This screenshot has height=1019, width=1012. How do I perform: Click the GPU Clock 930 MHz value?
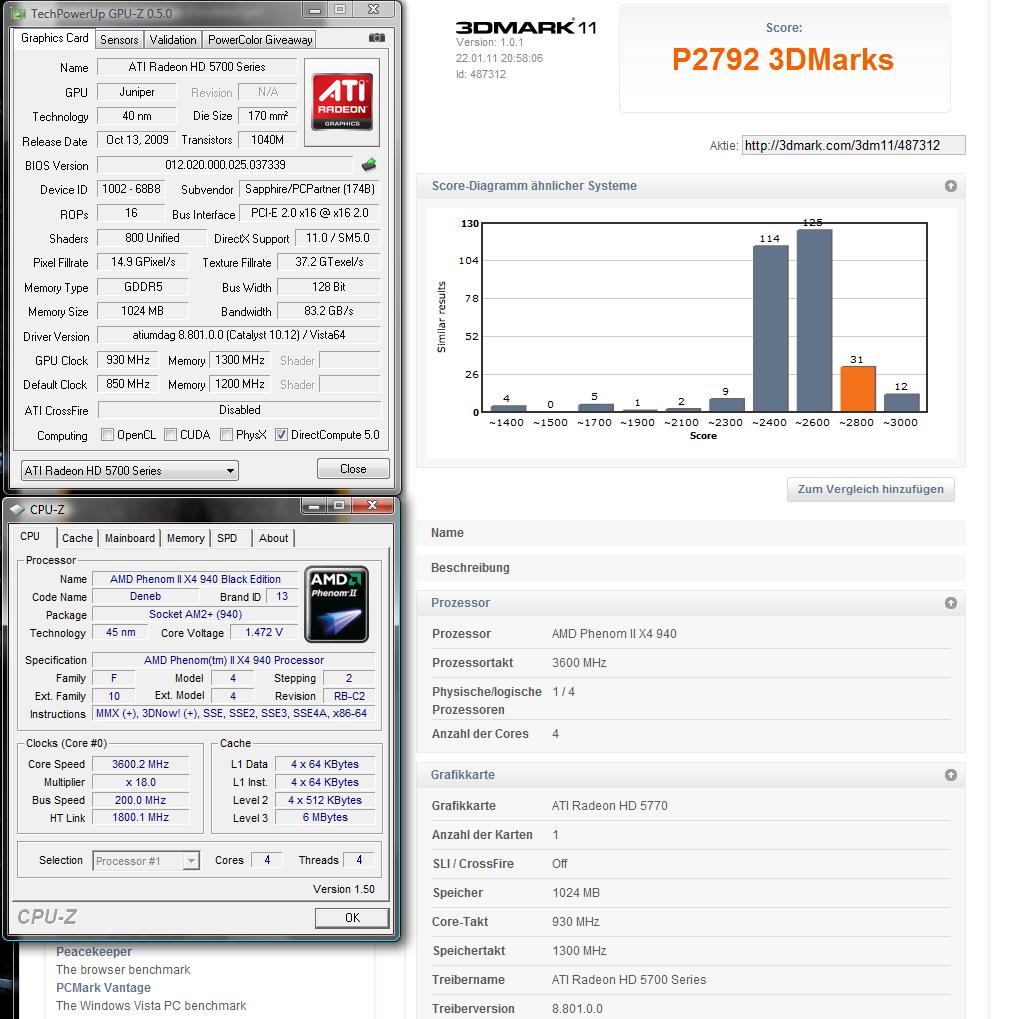coord(127,360)
